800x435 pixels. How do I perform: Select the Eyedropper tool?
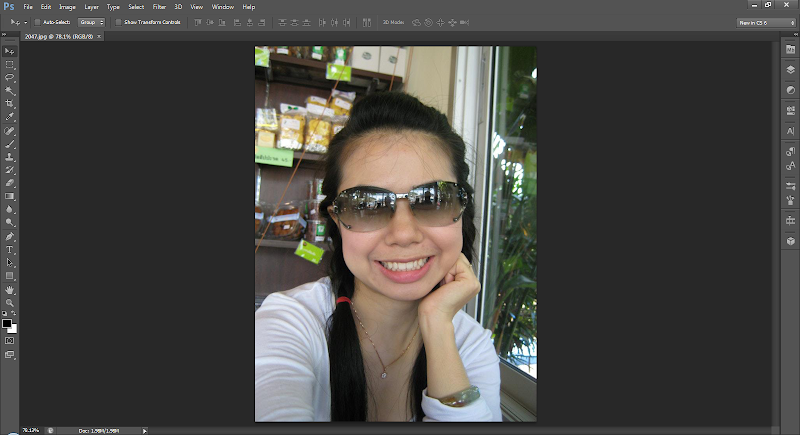pyautogui.click(x=10, y=117)
